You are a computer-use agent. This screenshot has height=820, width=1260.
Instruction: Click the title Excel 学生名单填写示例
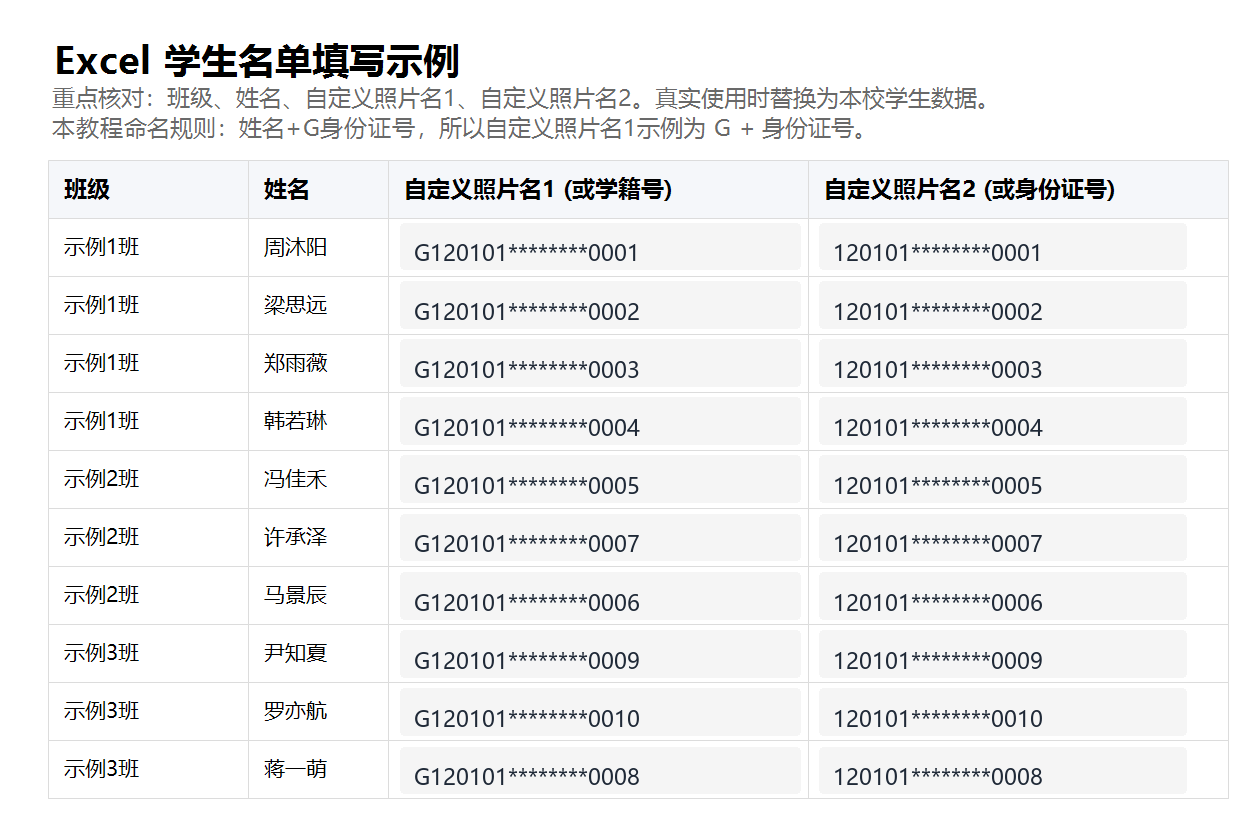(257, 61)
